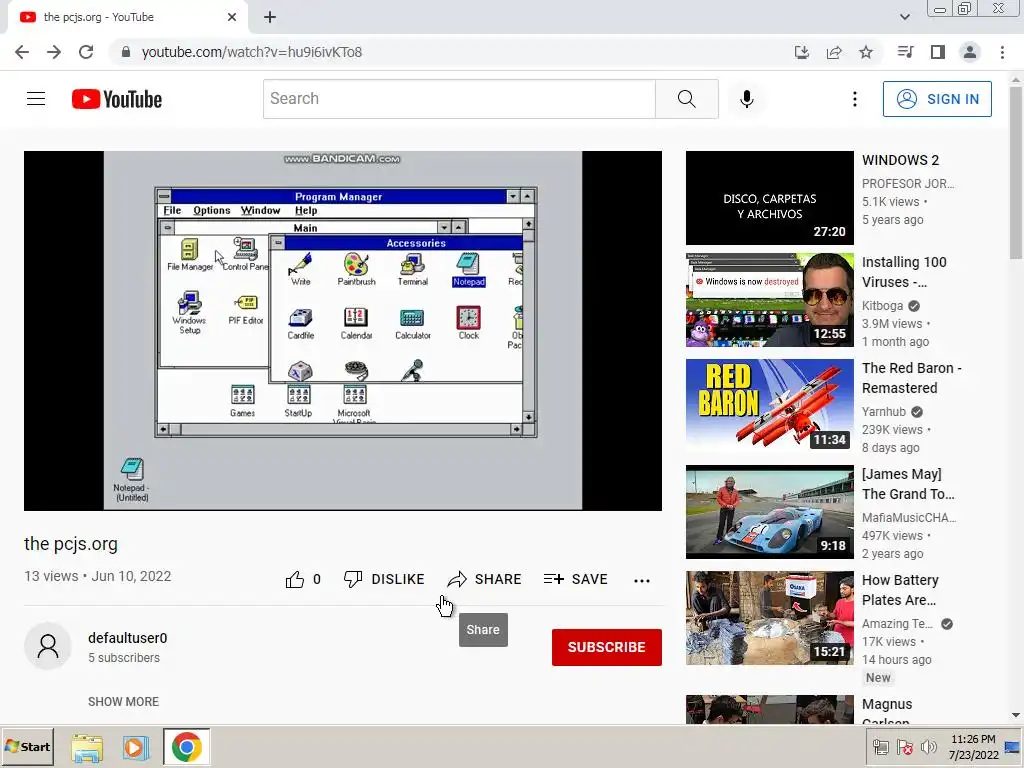Open the tab search chevron dropdown

click(x=904, y=17)
